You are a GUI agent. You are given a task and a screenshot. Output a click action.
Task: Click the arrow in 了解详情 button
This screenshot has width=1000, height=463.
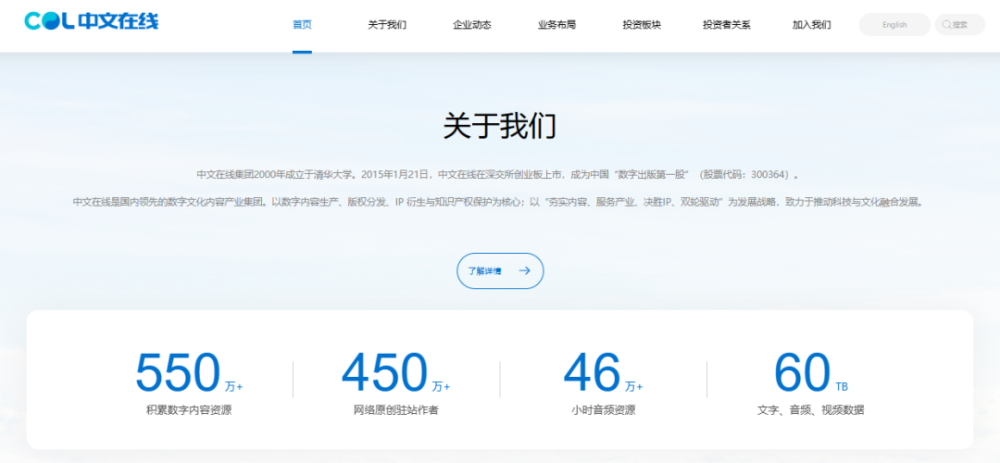pyautogui.click(x=524, y=270)
